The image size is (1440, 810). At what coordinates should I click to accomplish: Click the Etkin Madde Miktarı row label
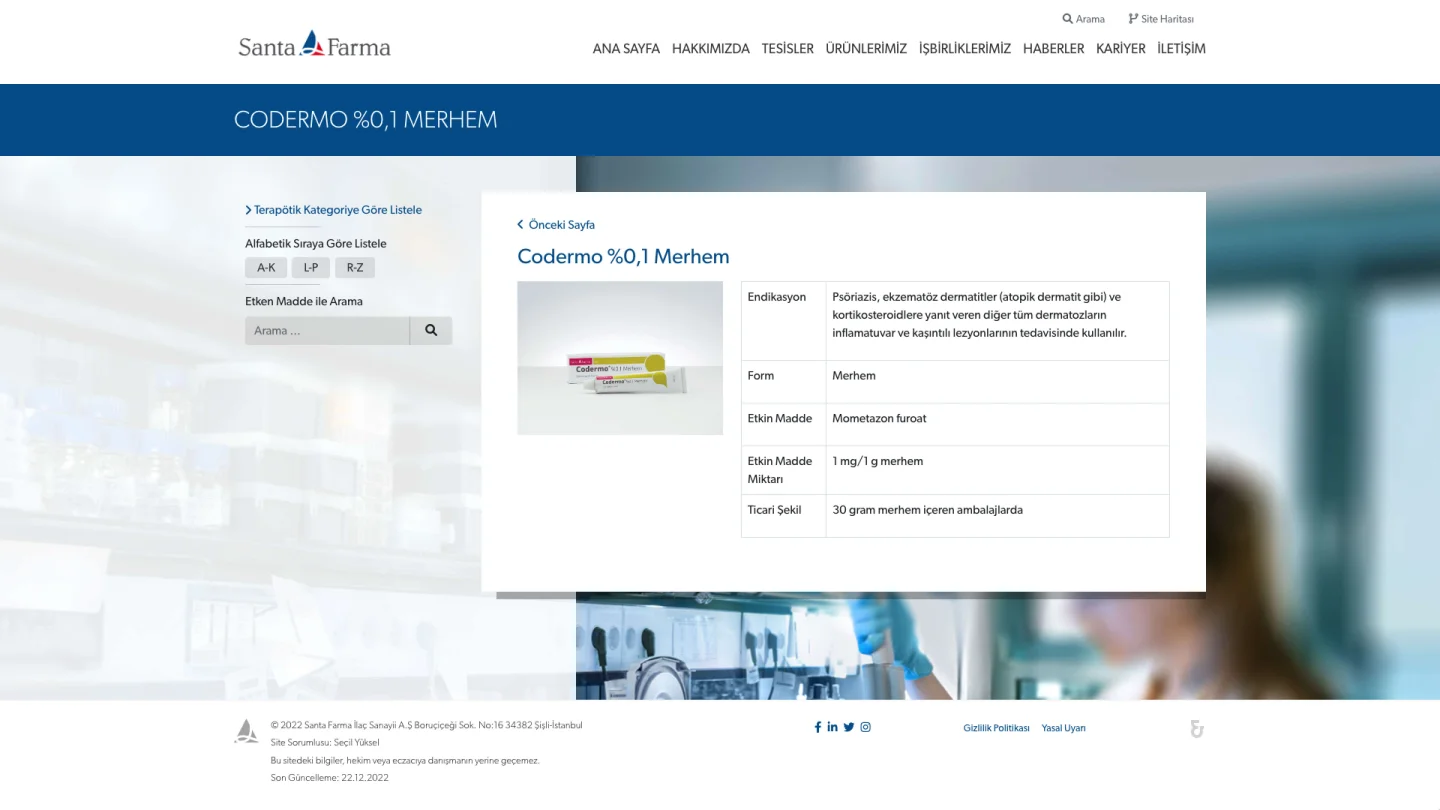tap(780, 470)
